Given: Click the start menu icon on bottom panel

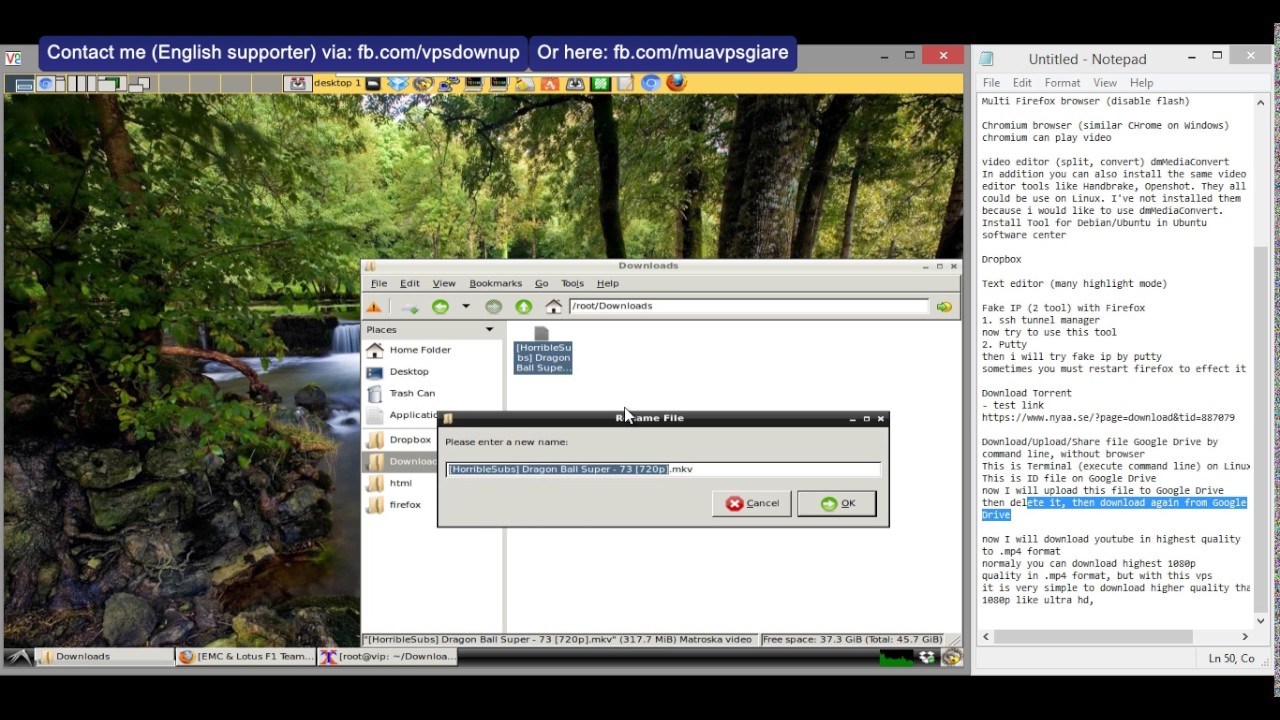Looking at the screenshot, I should [18, 657].
